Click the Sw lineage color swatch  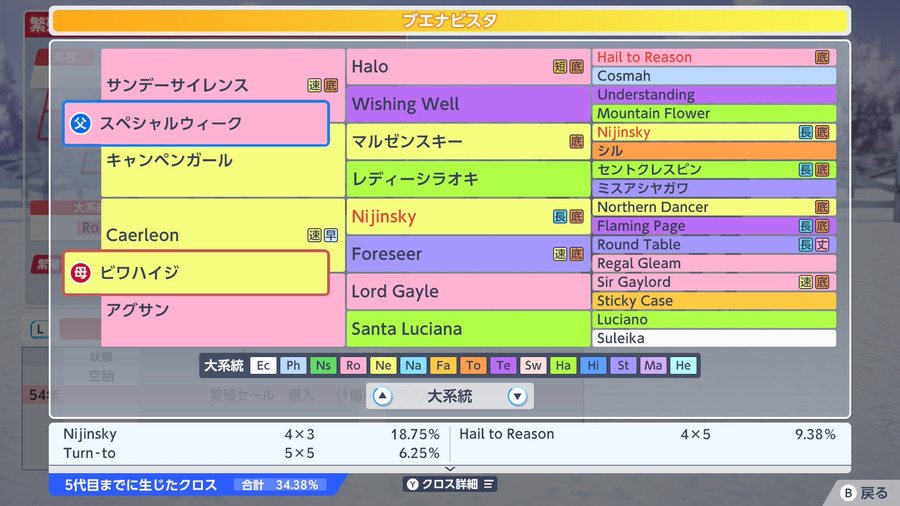[x=533, y=365]
